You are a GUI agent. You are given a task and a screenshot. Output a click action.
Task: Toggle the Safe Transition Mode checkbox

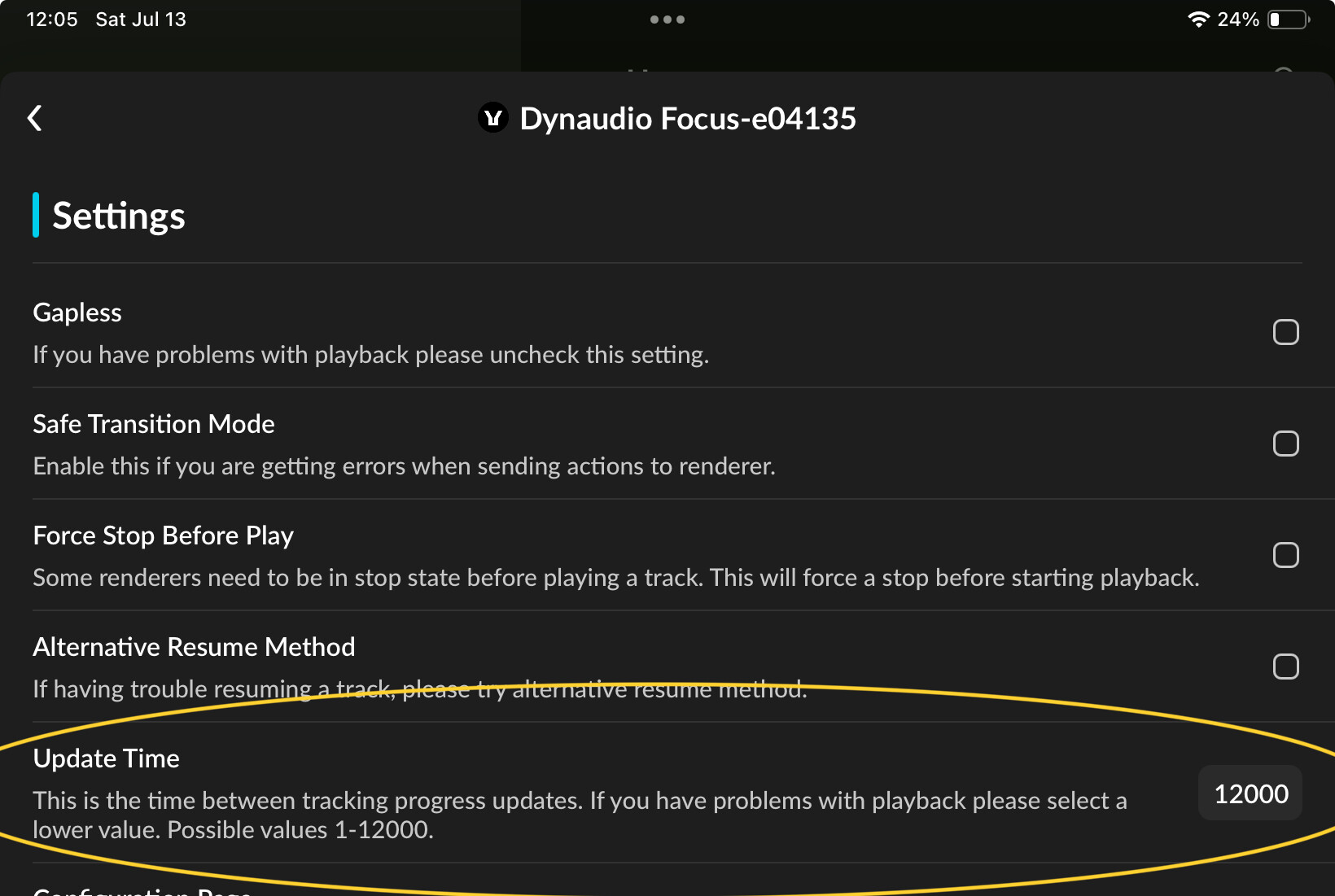coord(1285,444)
